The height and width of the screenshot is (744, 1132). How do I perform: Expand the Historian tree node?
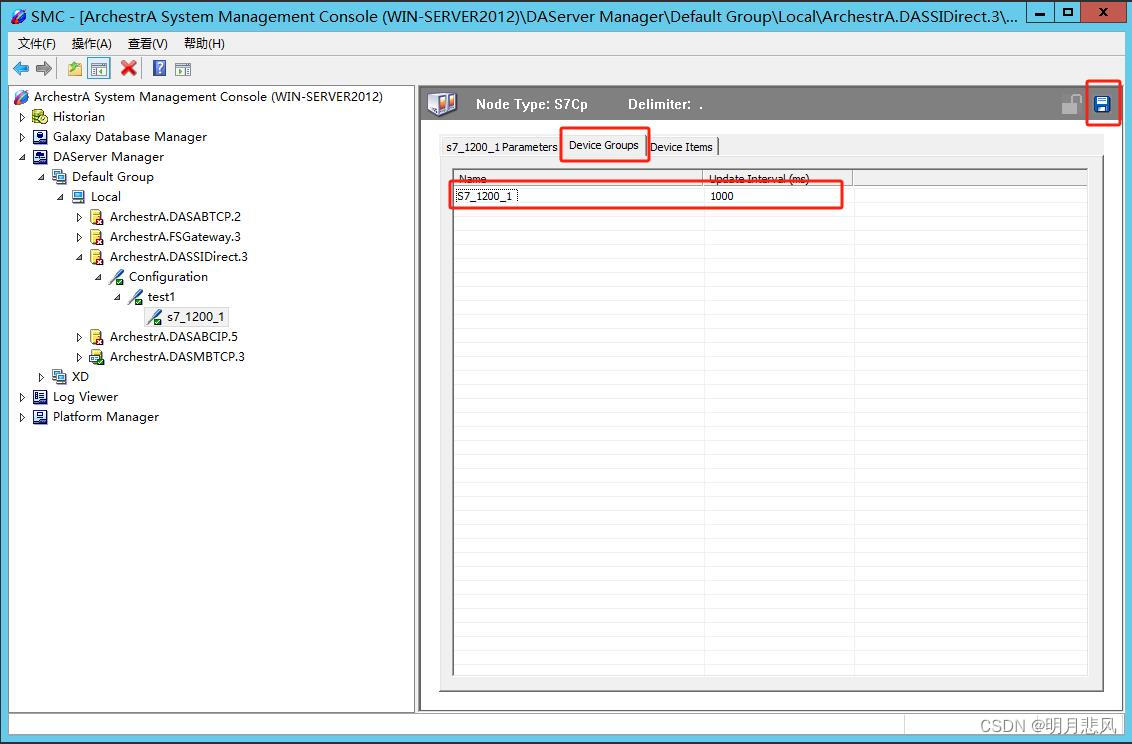pos(22,117)
